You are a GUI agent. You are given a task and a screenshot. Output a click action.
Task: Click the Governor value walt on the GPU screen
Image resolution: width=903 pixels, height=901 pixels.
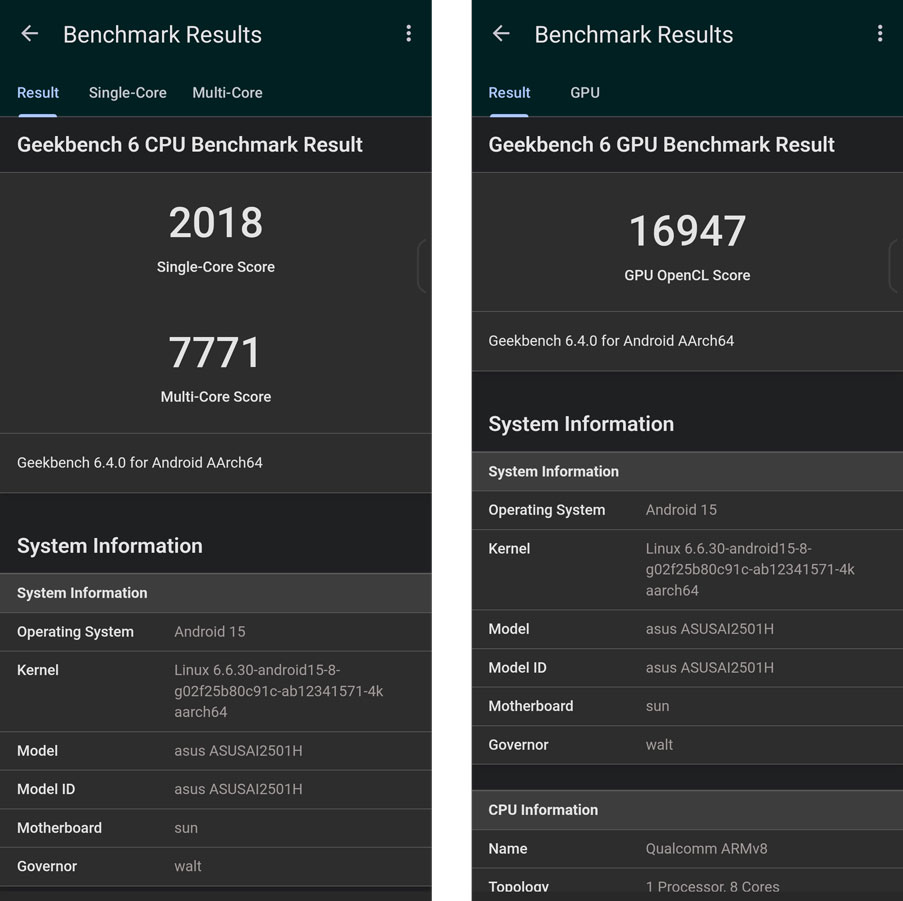coord(659,745)
